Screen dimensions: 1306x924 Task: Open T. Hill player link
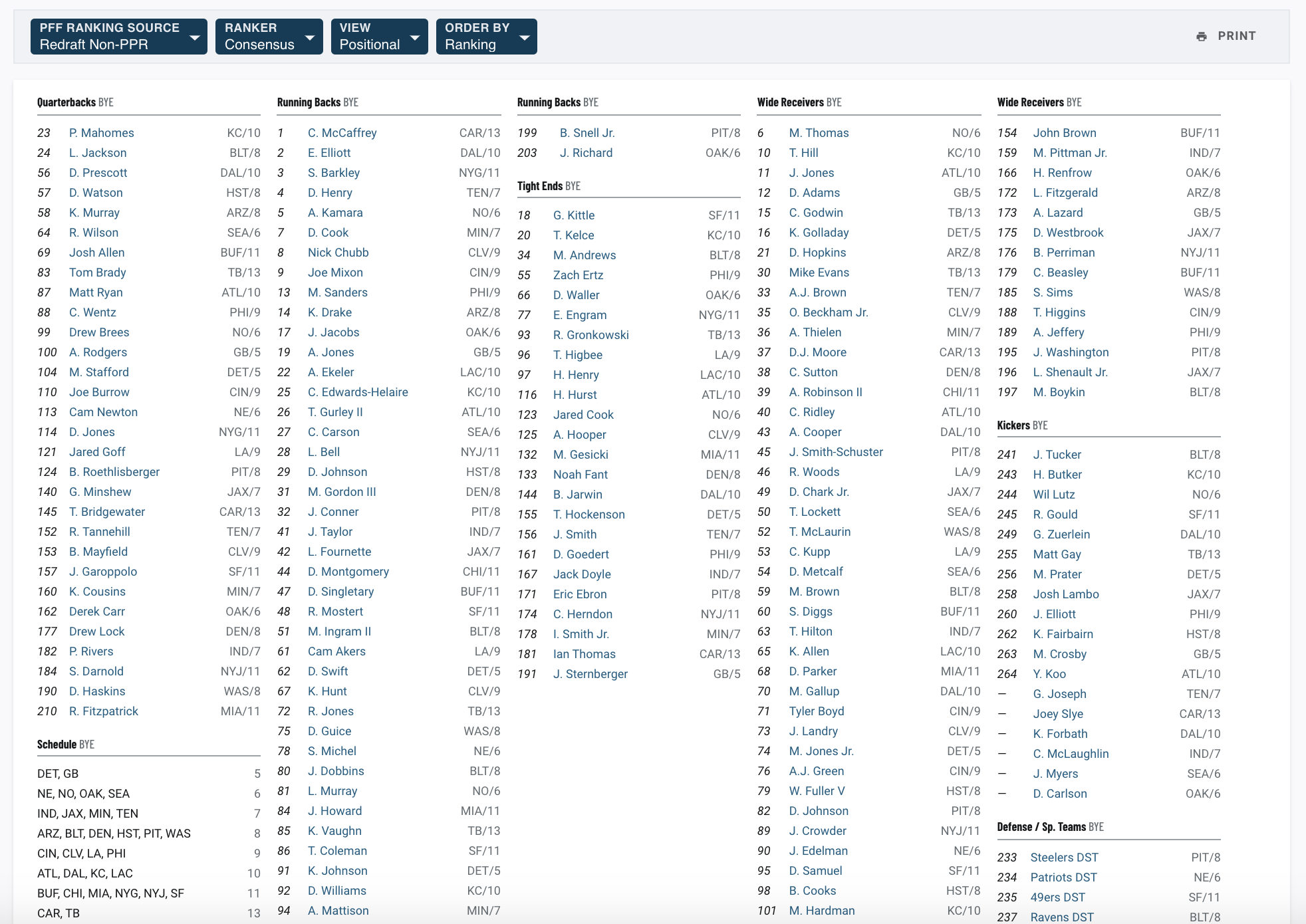pyautogui.click(x=804, y=153)
